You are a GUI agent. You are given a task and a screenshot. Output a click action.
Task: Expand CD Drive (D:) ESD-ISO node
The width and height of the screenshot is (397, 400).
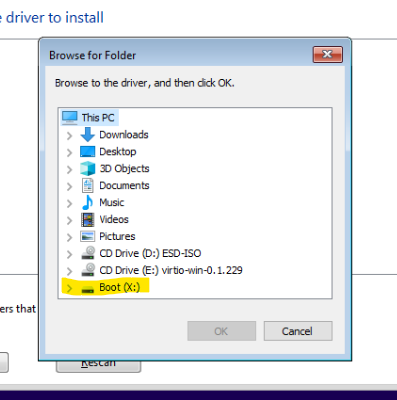point(69,254)
